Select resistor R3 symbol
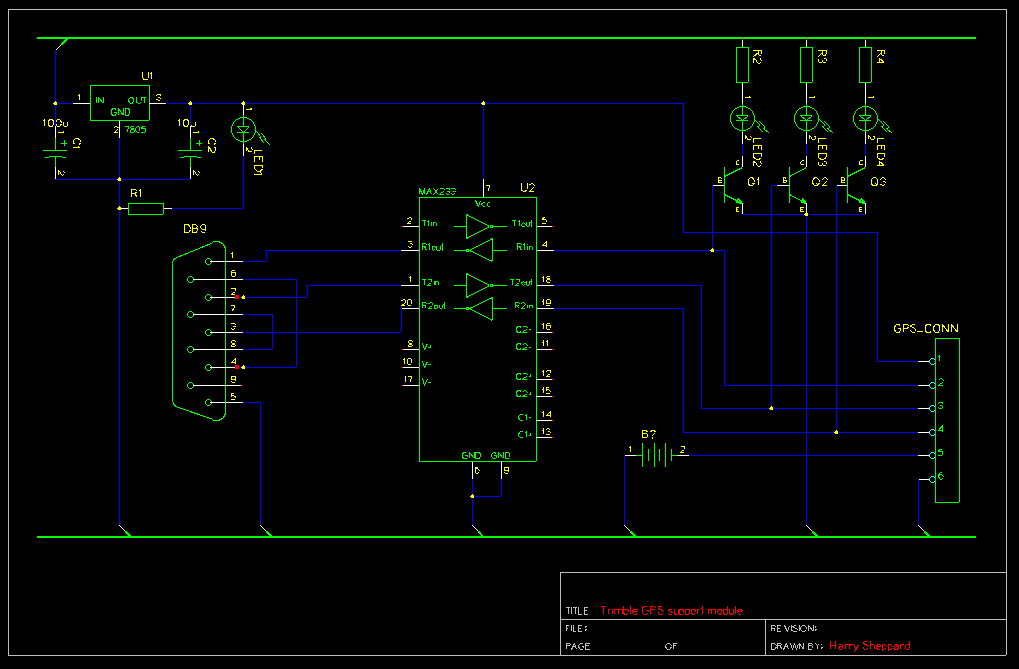Screen dimensions: 1019x669 pyautogui.click(x=806, y=65)
